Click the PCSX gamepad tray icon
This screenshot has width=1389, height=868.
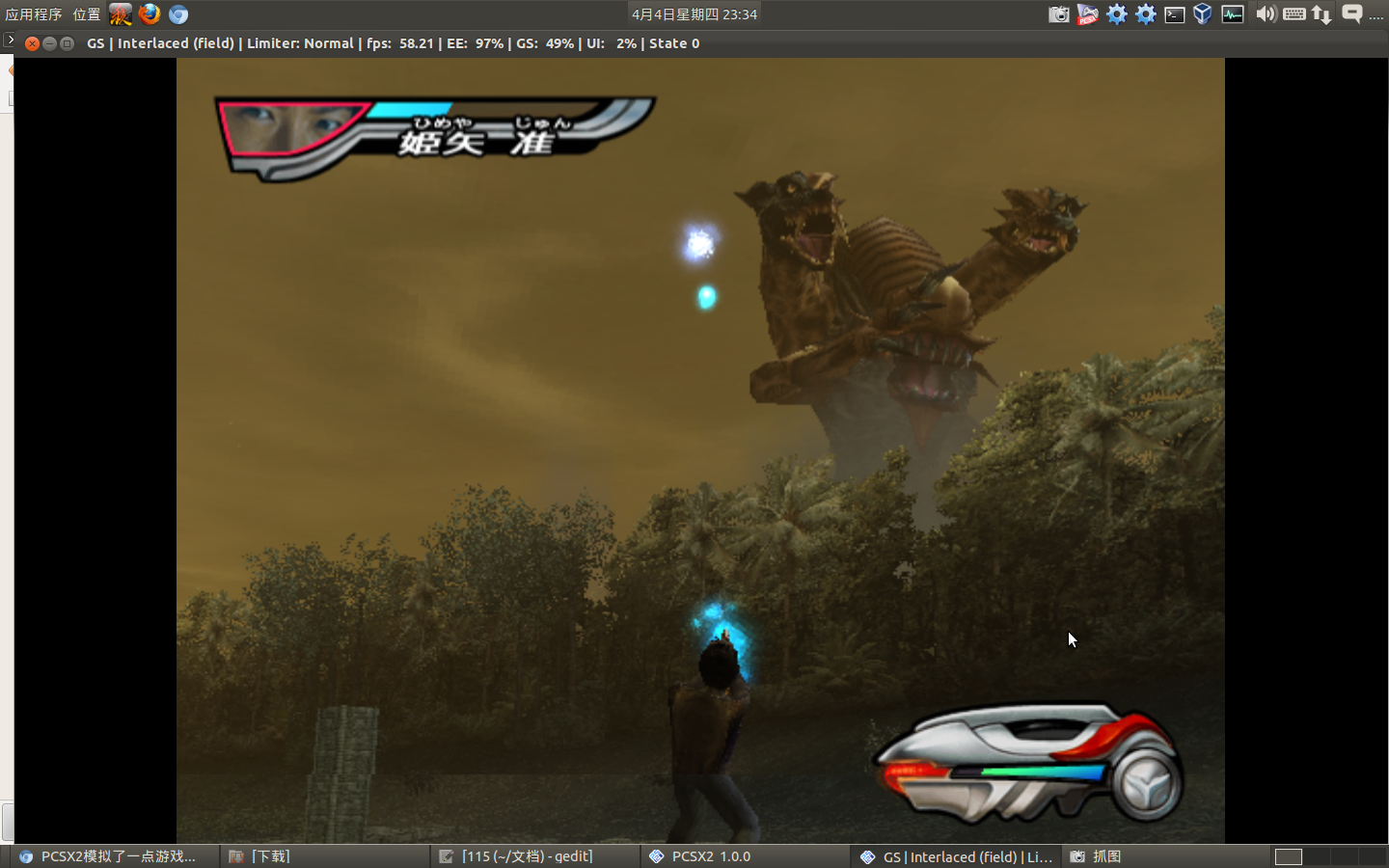(1087, 14)
